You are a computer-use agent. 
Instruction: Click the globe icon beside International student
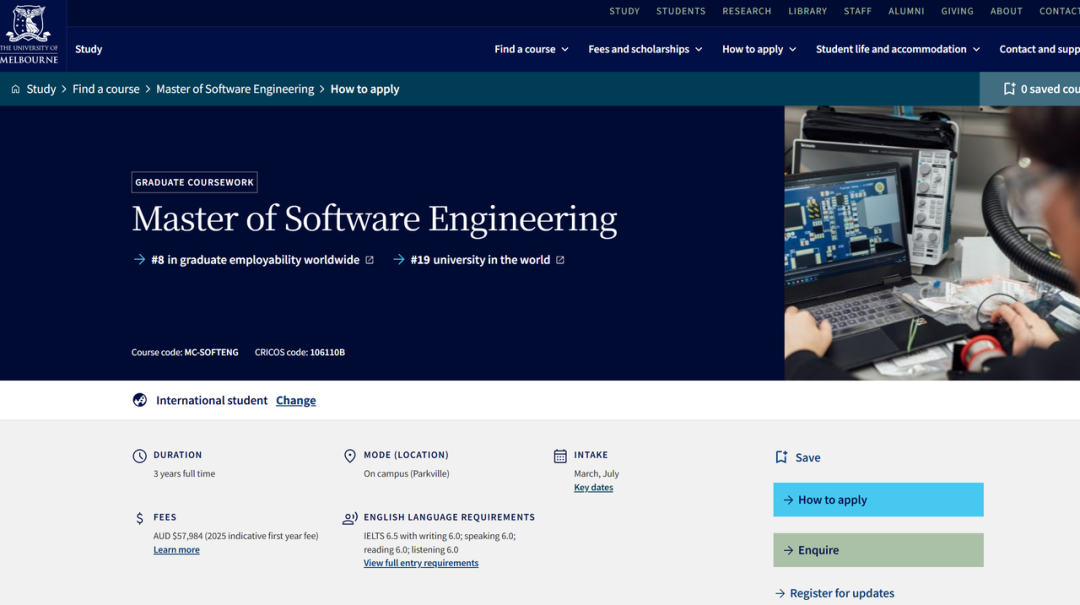tap(140, 400)
